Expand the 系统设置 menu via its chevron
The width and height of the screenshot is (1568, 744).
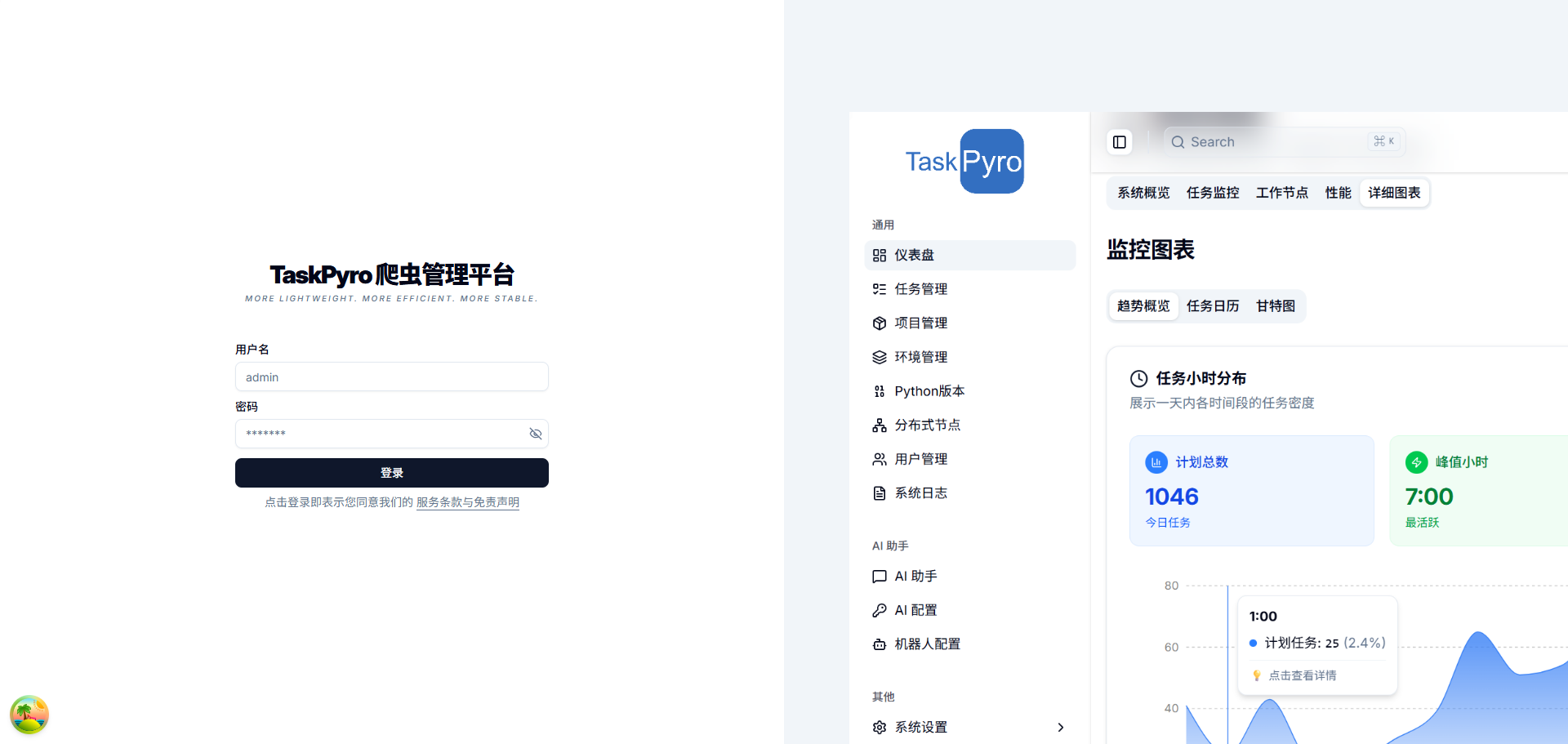point(1060,727)
